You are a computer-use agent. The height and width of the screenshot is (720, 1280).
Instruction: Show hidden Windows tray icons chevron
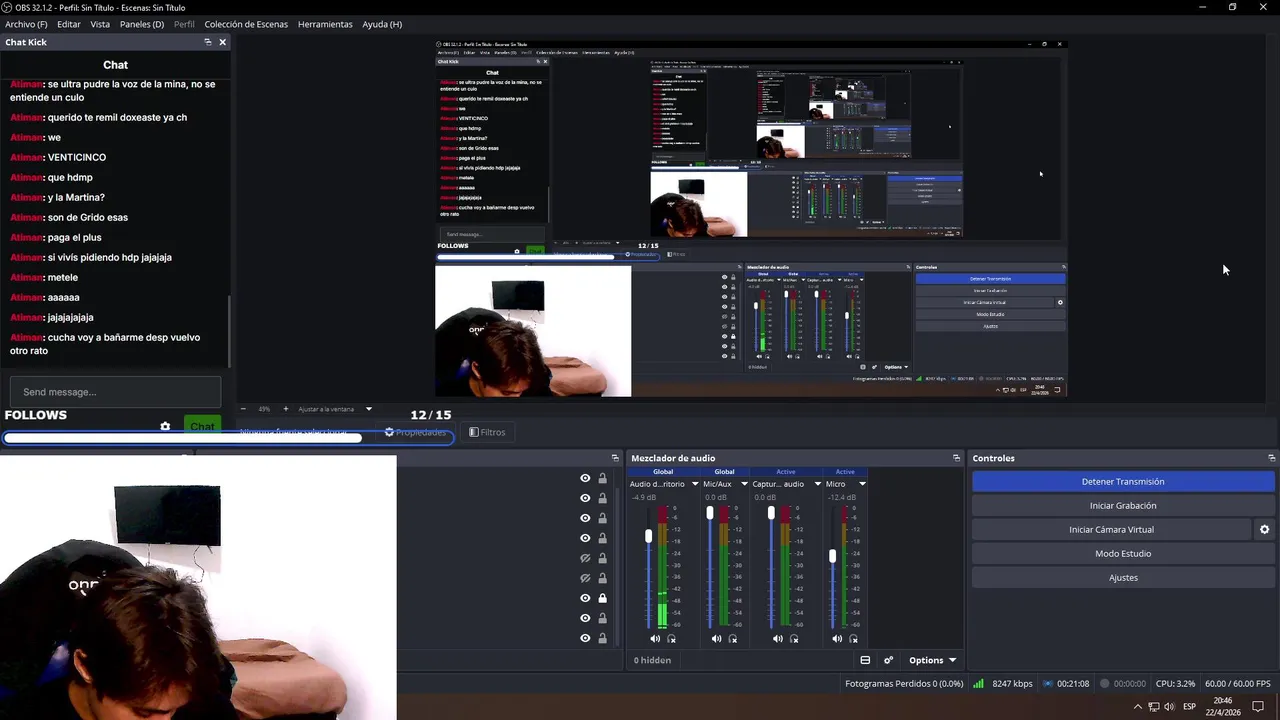point(1137,707)
